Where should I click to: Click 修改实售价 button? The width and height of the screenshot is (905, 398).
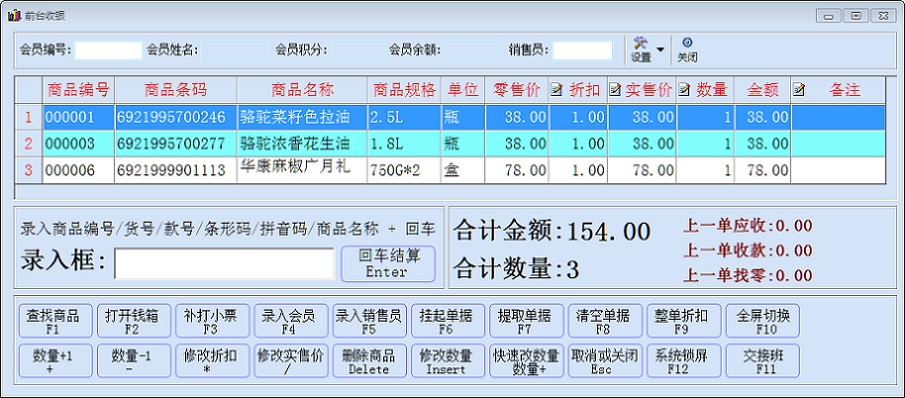click(x=291, y=361)
